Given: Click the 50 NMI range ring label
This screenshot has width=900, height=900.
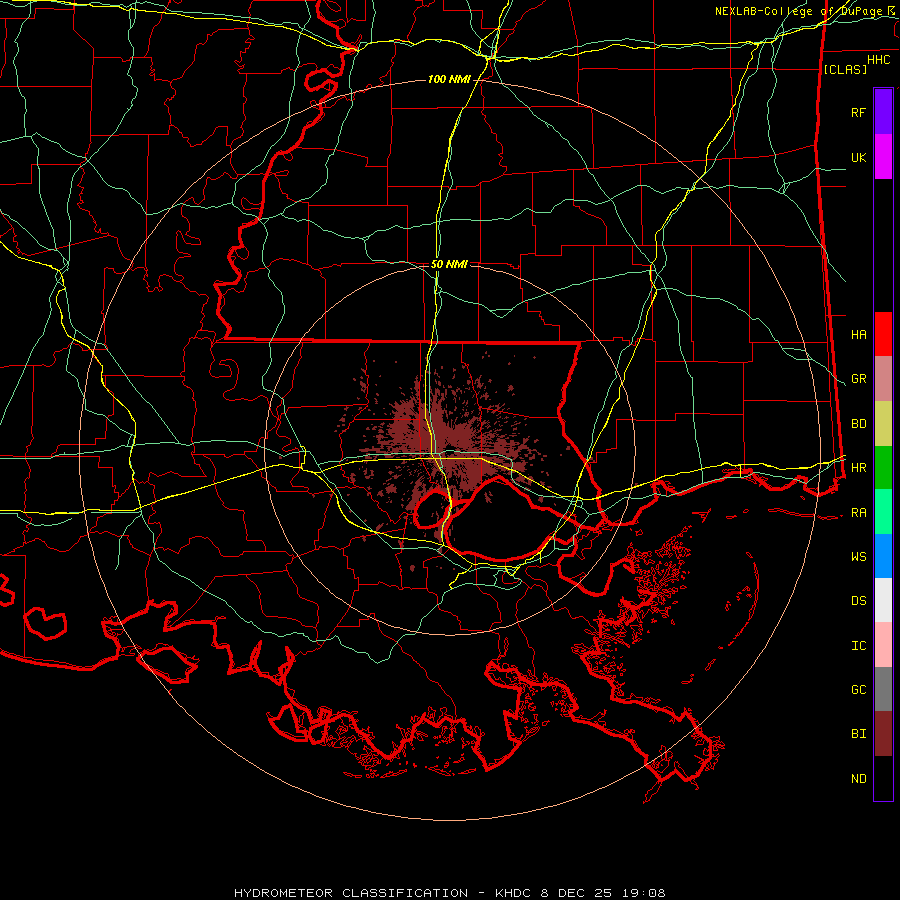Looking at the screenshot, I should pos(449,264).
